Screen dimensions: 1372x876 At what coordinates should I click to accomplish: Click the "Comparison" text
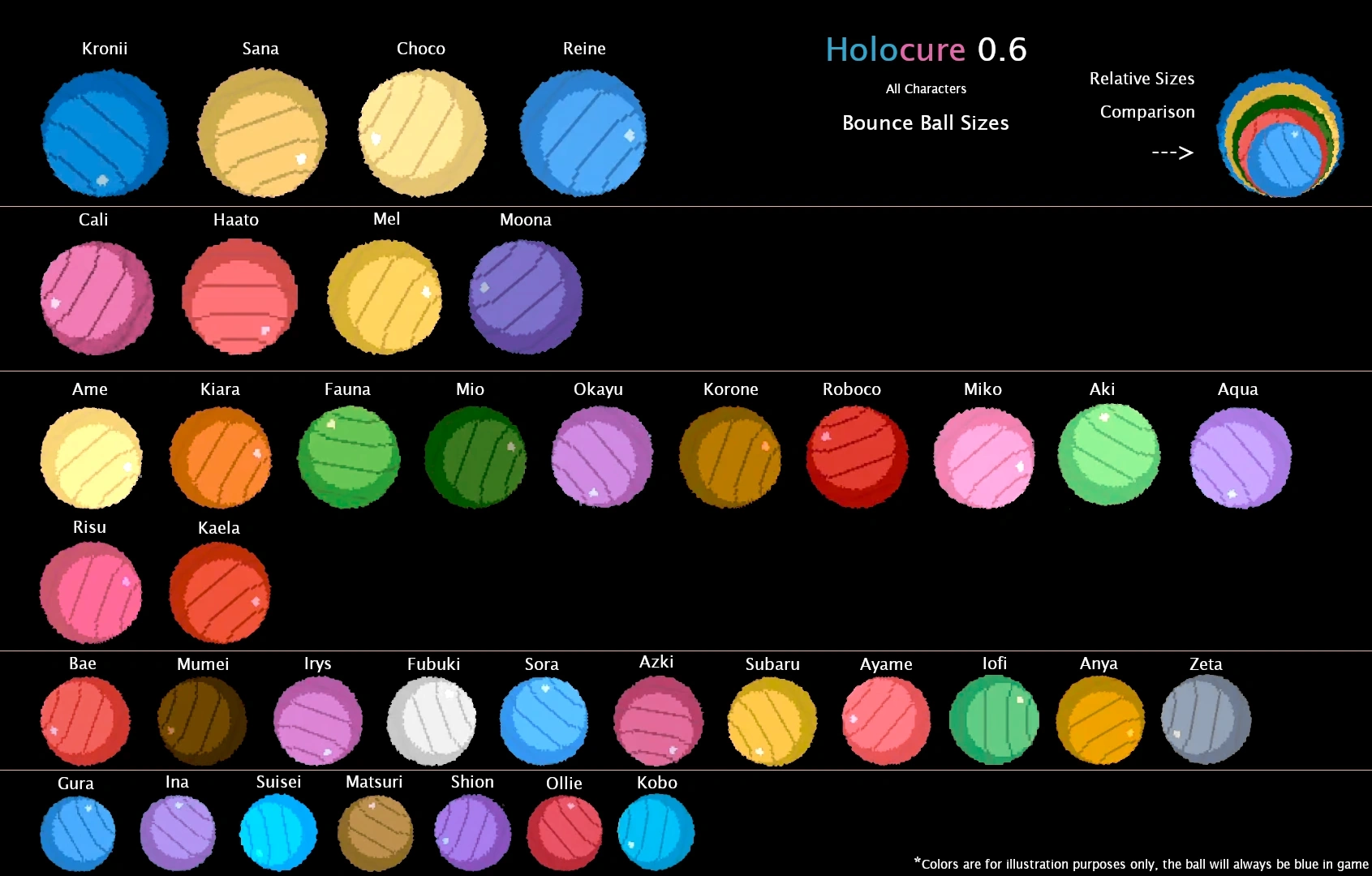click(x=1147, y=112)
